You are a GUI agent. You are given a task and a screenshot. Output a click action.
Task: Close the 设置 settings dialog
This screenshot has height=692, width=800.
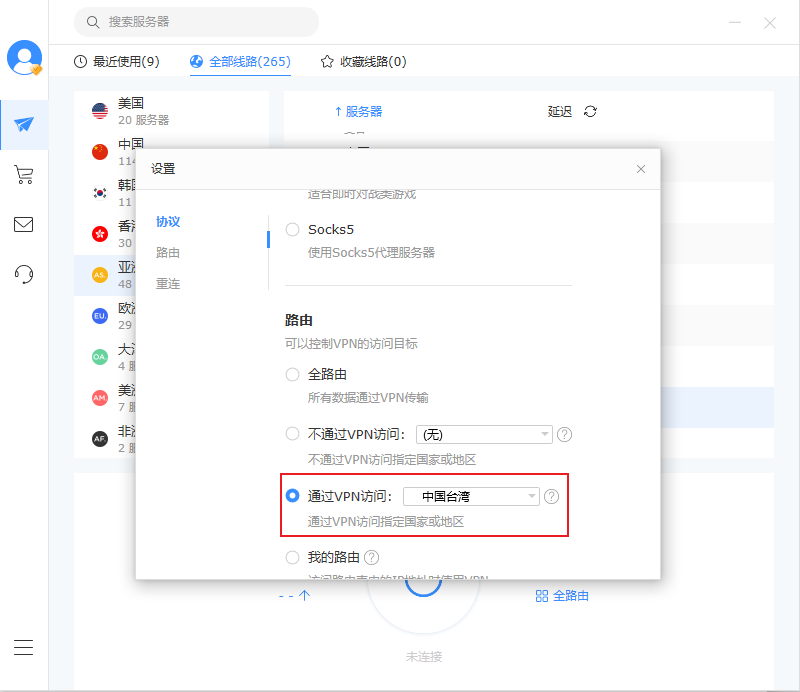[641, 169]
